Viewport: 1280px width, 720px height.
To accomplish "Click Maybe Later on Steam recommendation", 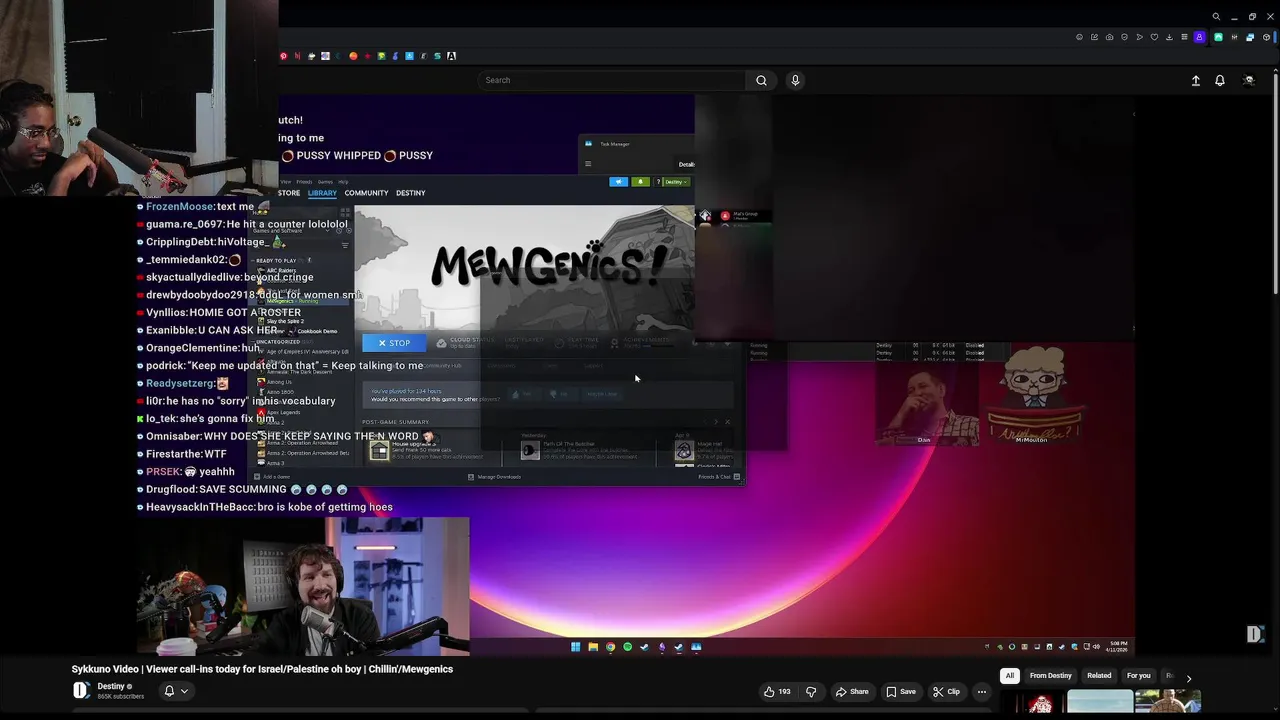I will (x=602, y=394).
